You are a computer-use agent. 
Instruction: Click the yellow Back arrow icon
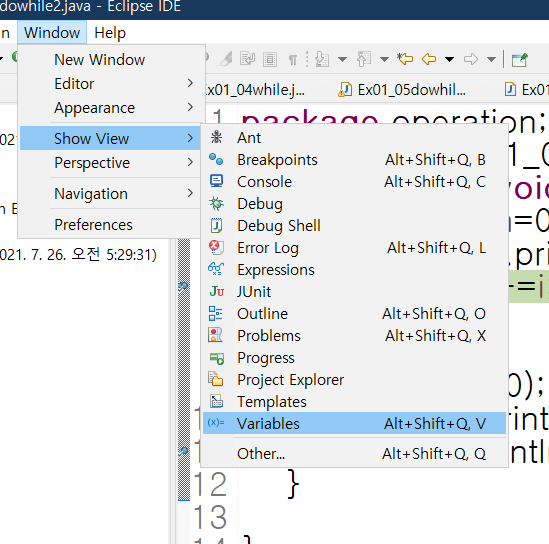[429, 59]
